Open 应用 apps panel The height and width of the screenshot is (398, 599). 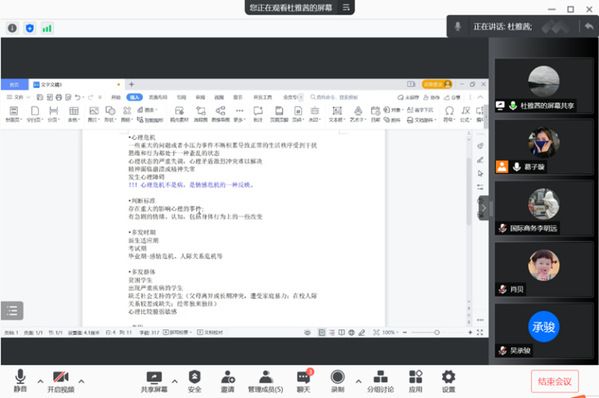[x=415, y=381]
